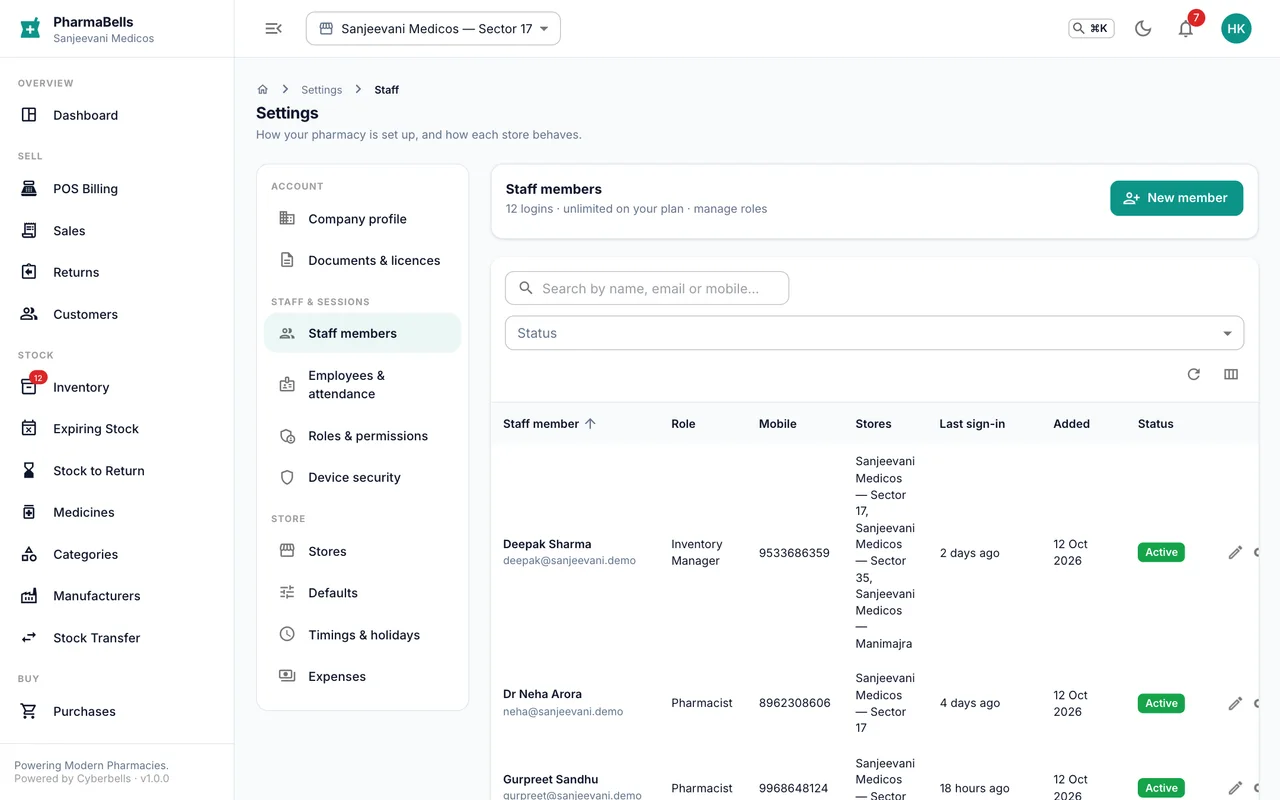Click the New member button
1280x800 pixels.
[x=1176, y=198]
